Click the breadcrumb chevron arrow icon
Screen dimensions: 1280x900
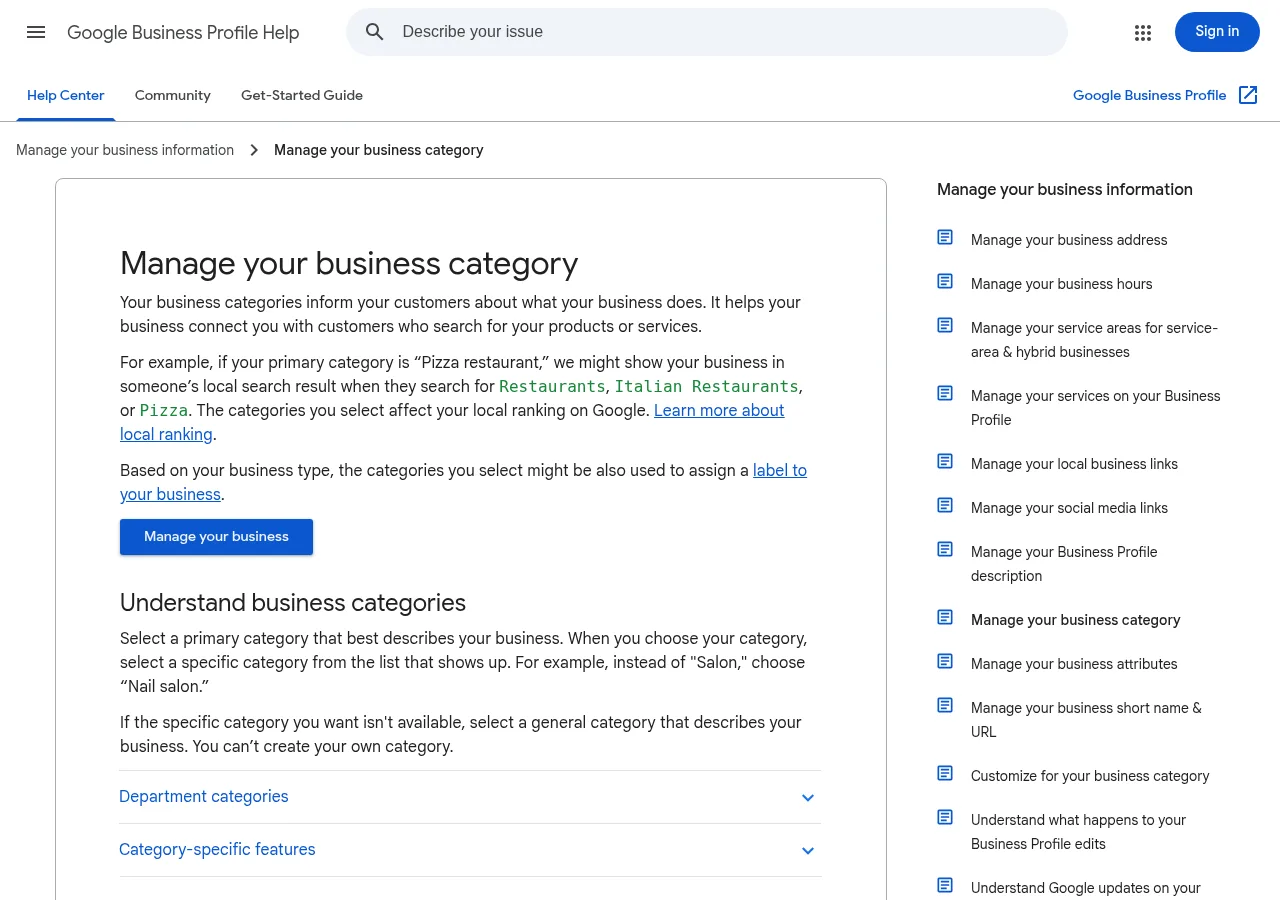click(x=254, y=150)
